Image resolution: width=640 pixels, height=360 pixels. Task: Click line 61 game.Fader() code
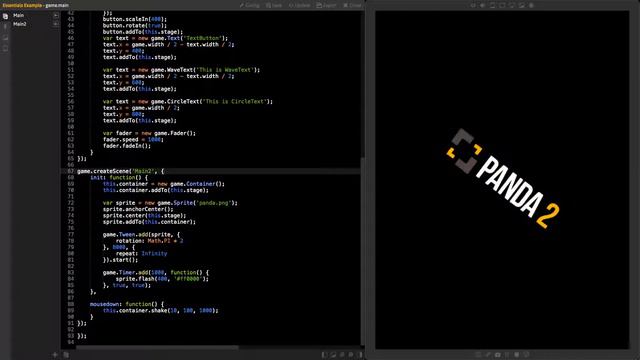[x=149, y=133]
